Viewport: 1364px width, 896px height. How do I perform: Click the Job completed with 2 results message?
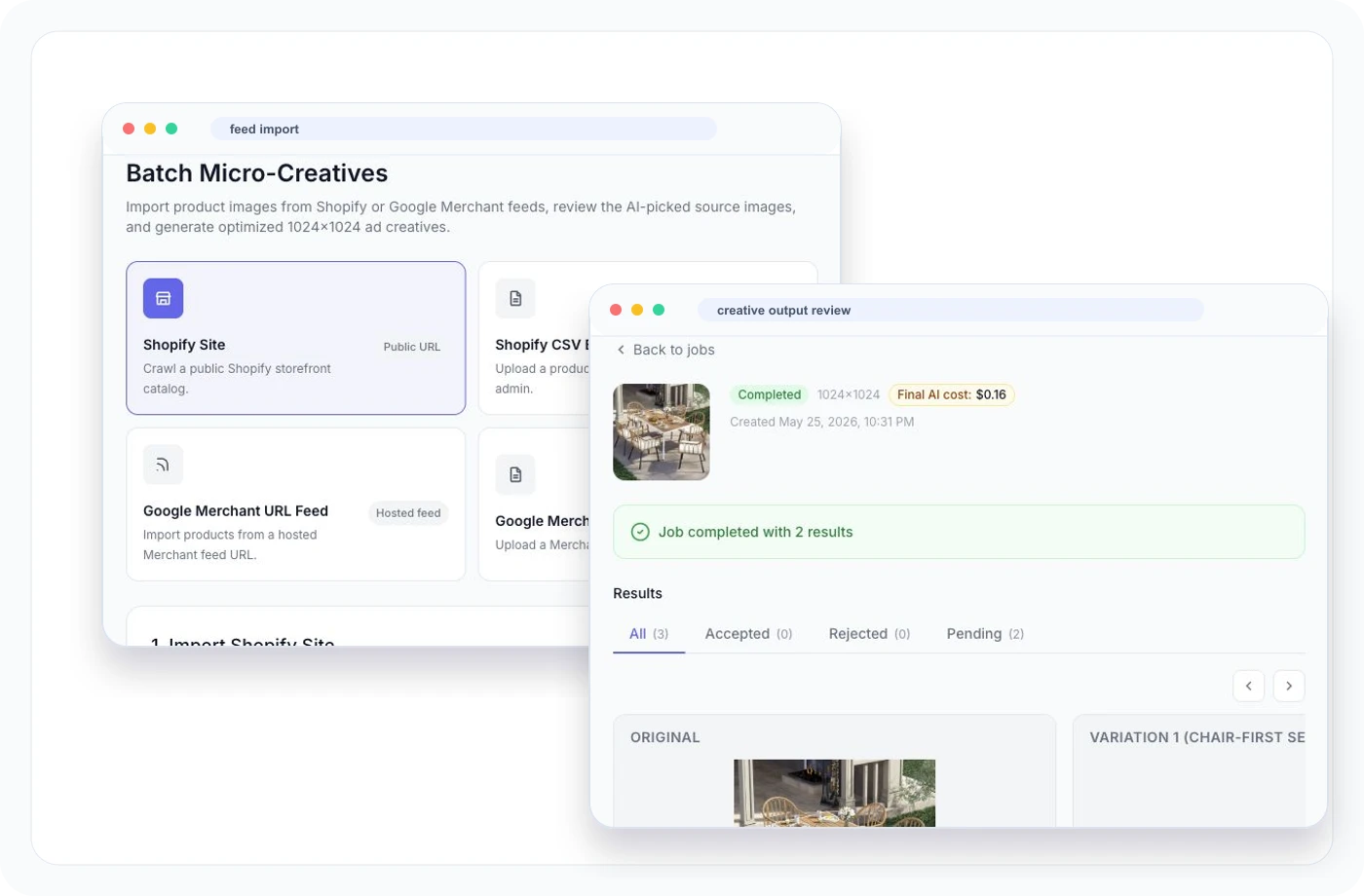coord(756,532)
